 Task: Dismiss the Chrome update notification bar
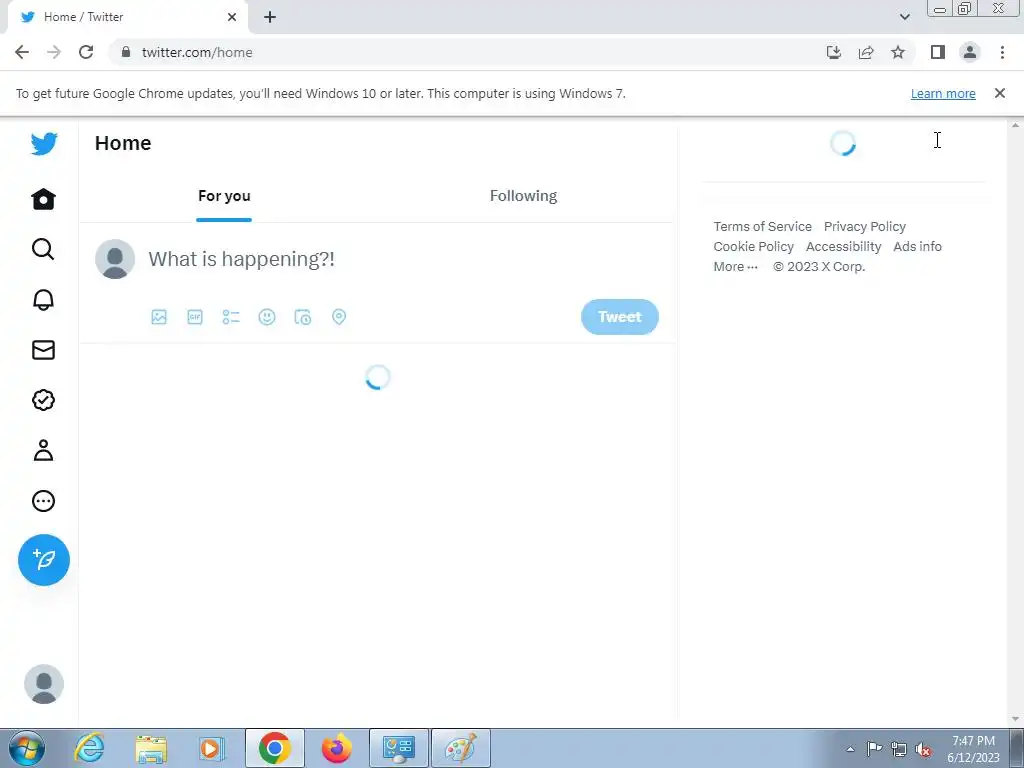999,93
